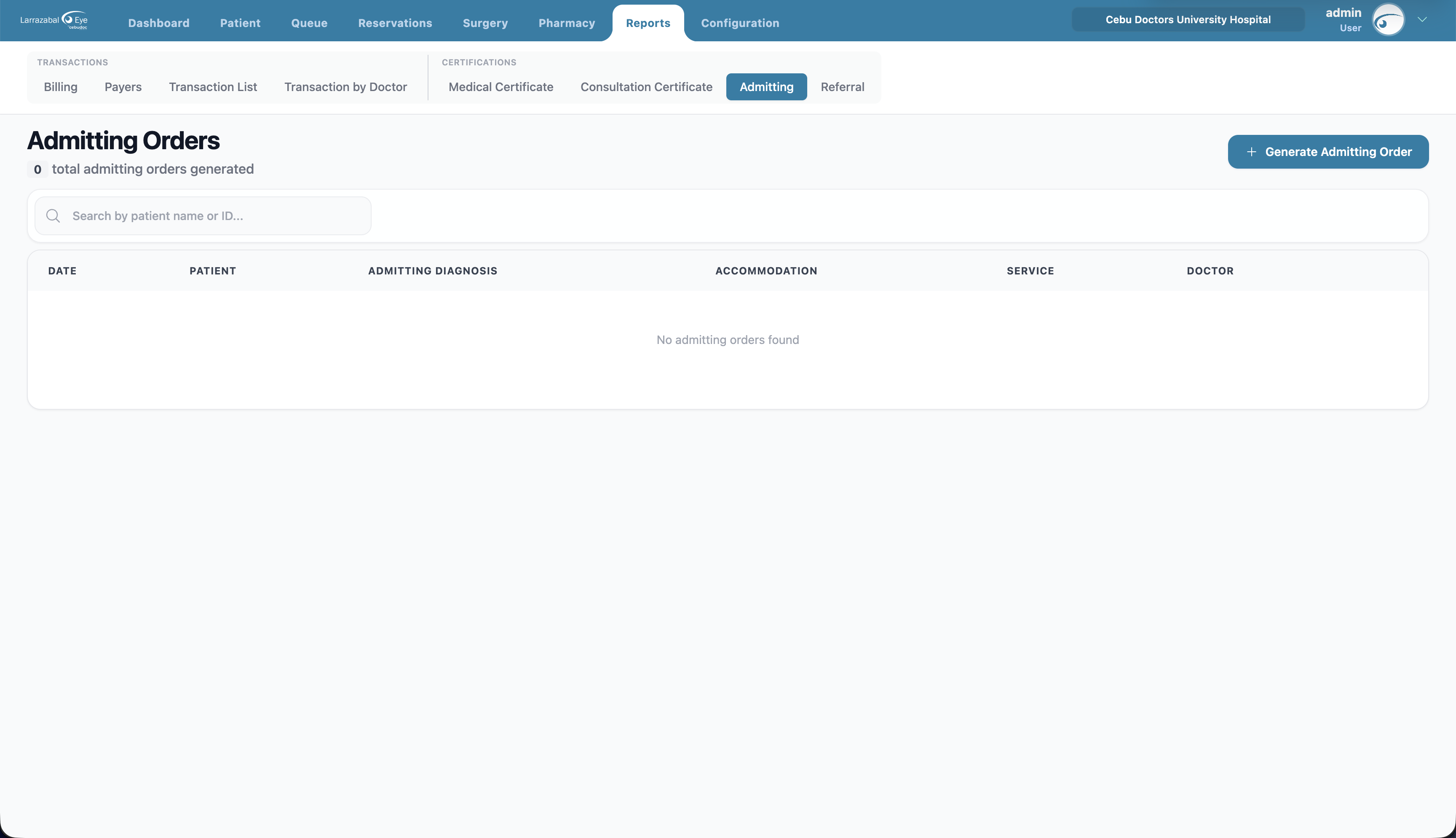This screenshot has width=1456, height=838.
Task: Click the DATE column header
Action: (62, 271)
